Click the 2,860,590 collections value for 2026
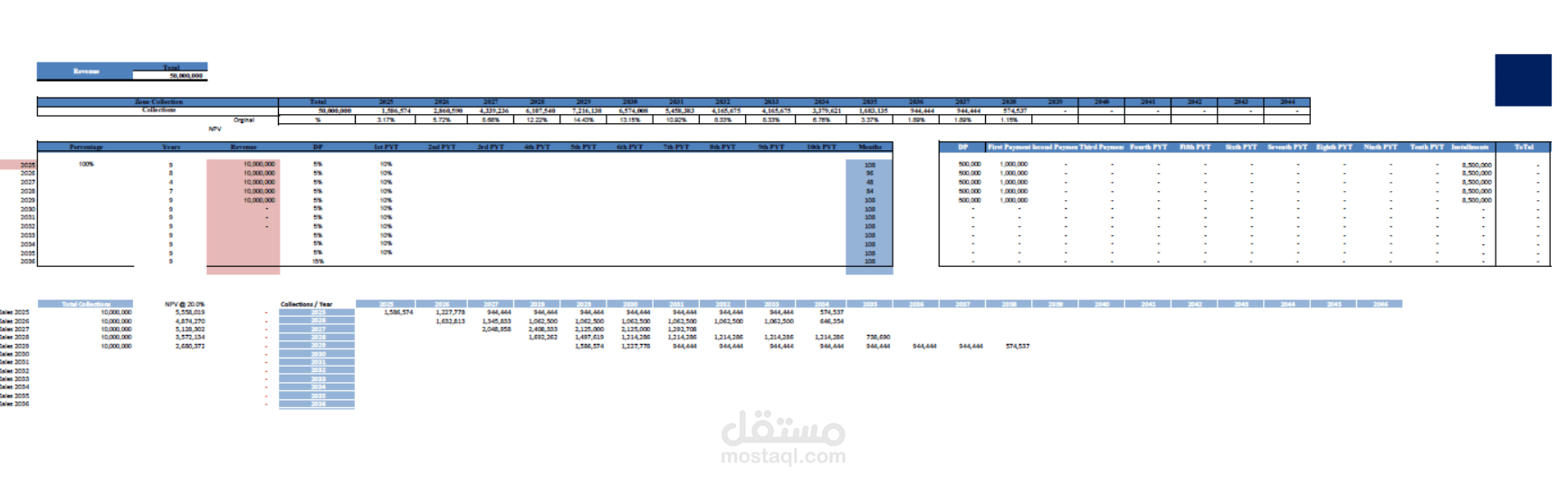Viewport: 1568px width, 477px height. (443, 110)
